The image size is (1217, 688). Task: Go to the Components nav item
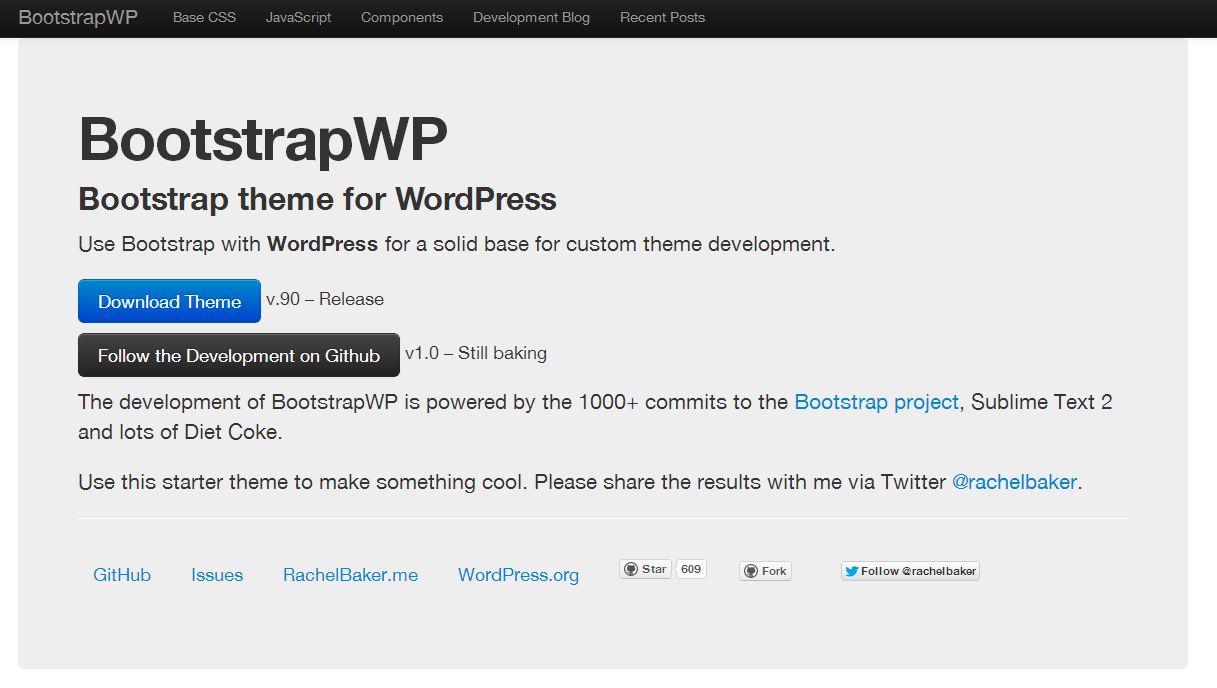402,17
